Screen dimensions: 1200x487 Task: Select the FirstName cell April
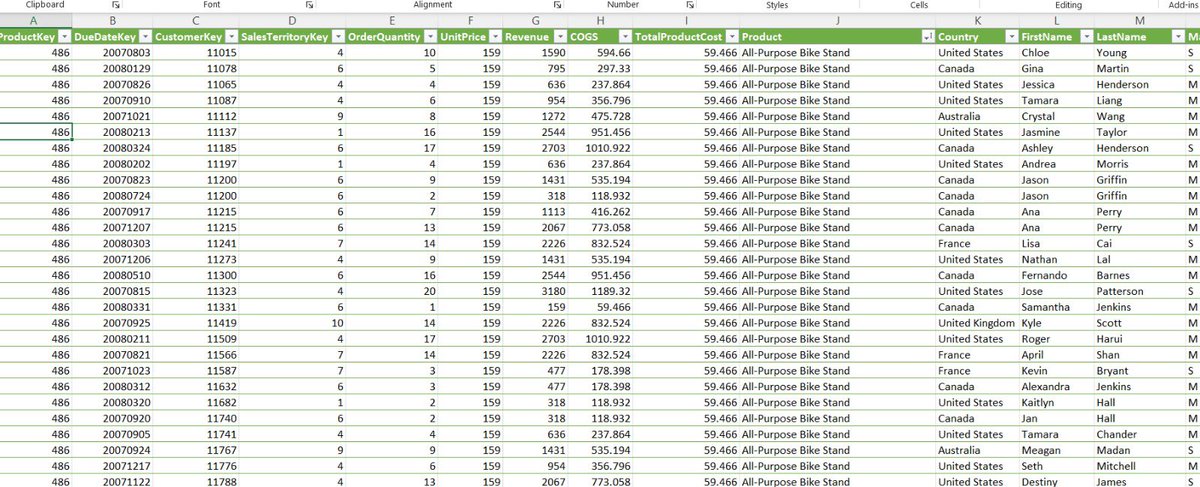tap(1056, 355)
